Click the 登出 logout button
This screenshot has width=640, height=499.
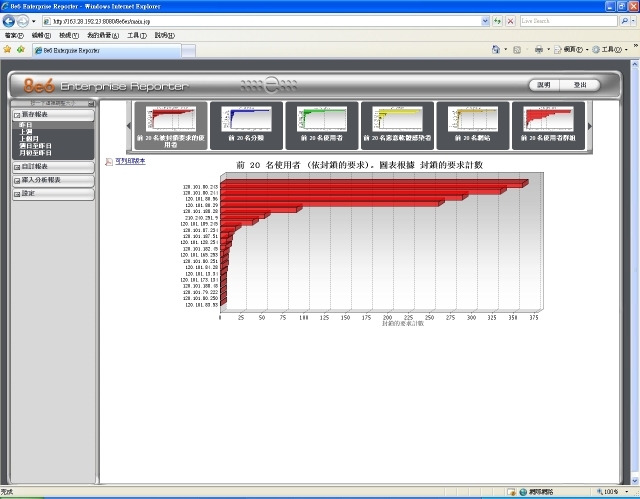(580, 85)
